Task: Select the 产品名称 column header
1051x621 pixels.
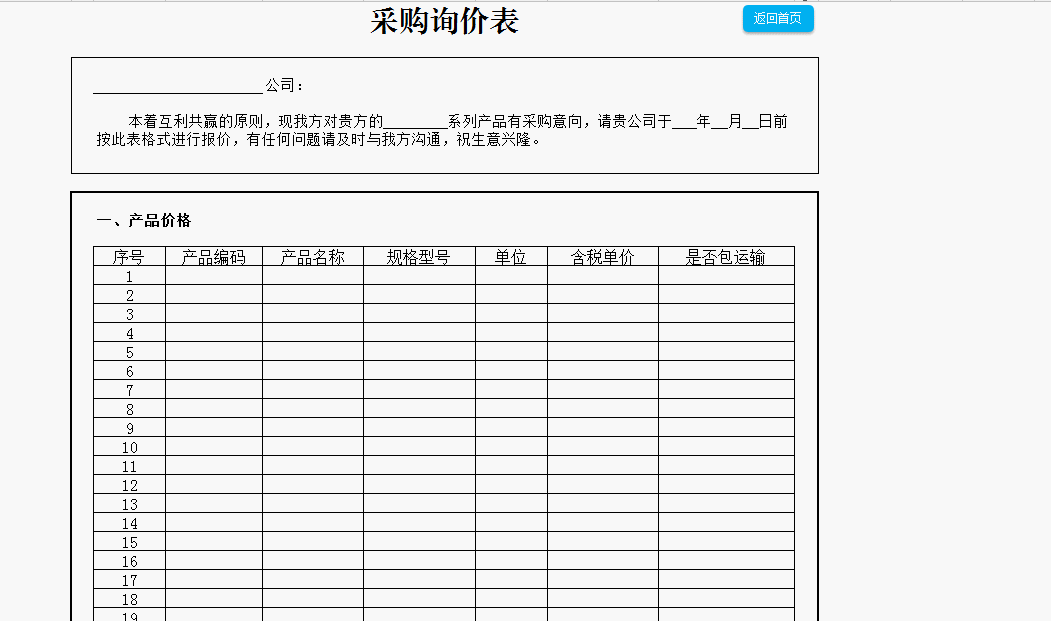Action: click(313, 256)
